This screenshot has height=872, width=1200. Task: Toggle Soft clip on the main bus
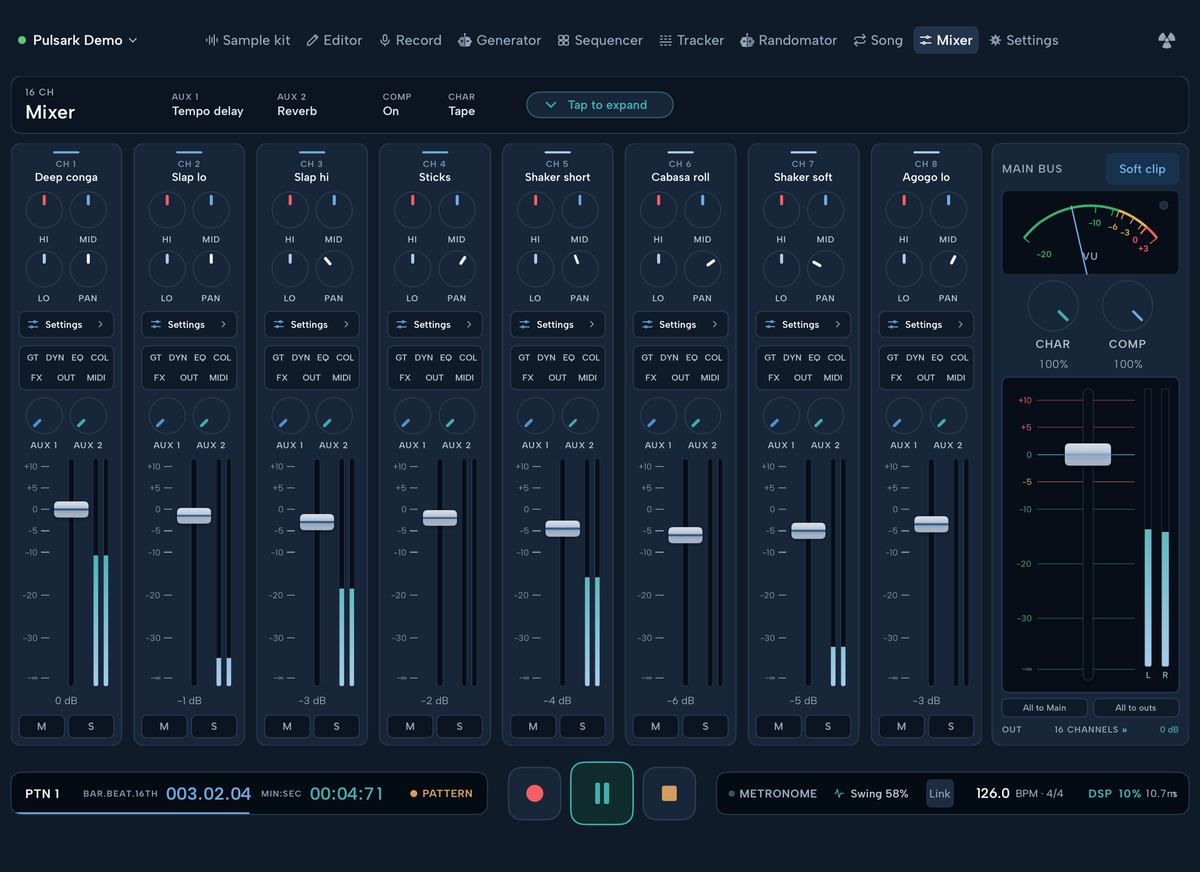click(x=1142, y=169)
